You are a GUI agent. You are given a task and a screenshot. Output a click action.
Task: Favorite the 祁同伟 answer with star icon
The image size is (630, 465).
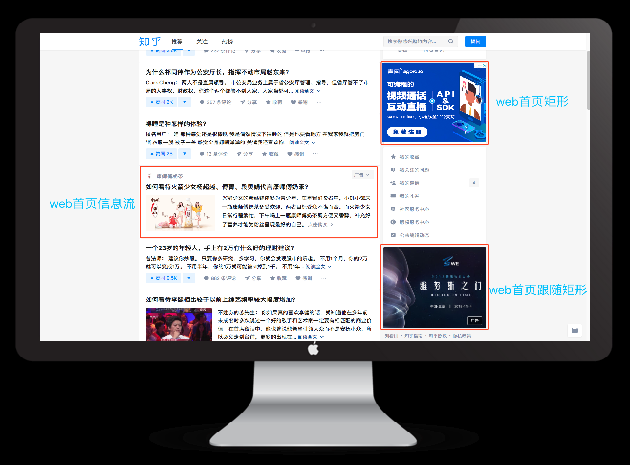(x=274, y=102)
